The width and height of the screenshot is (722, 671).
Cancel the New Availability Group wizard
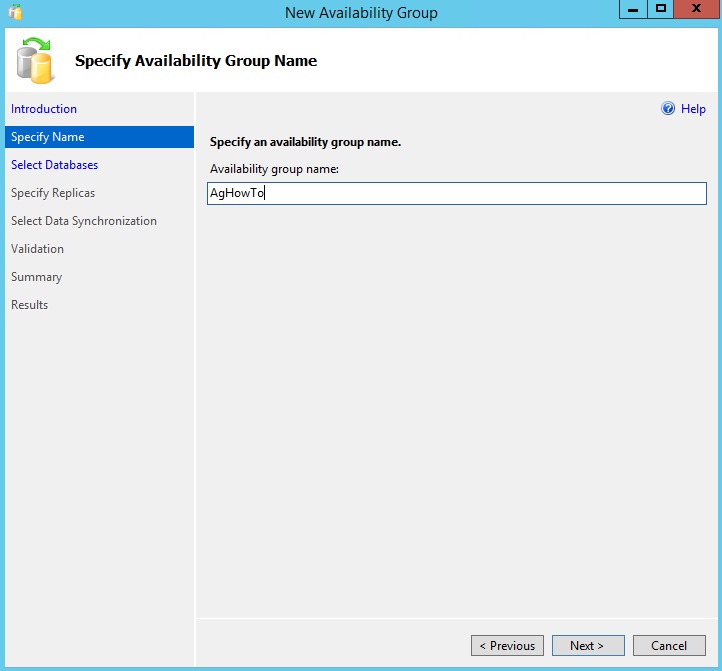click(669, 645)
